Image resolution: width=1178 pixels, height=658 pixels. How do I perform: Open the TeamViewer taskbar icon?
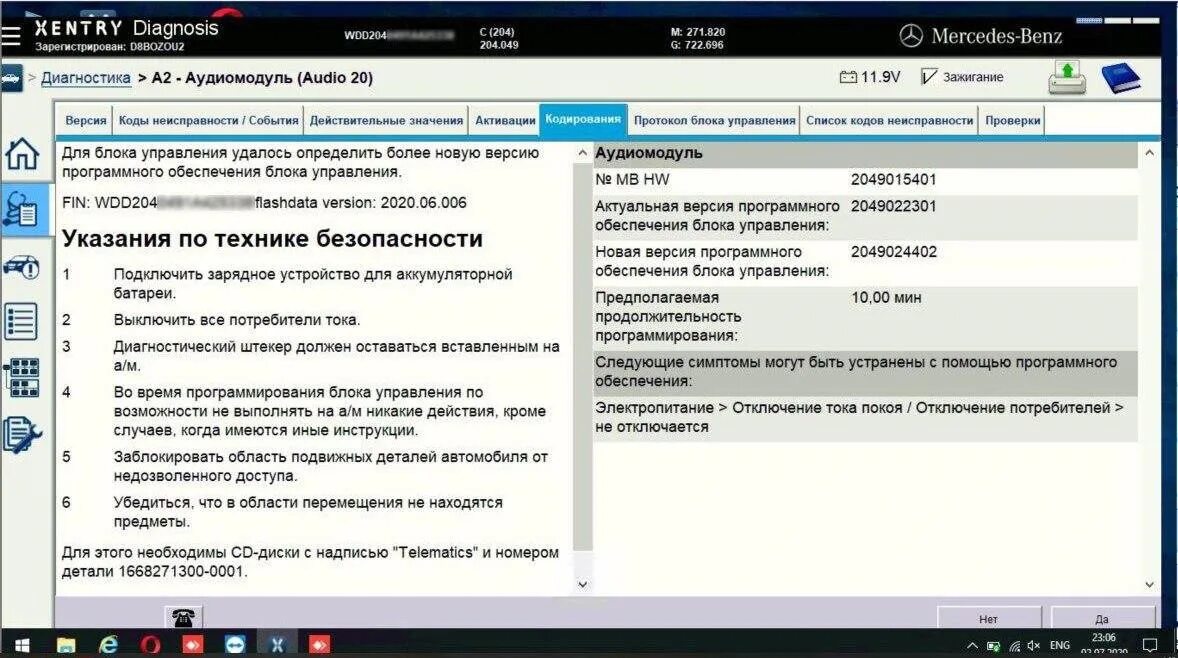tap(235, 644)
